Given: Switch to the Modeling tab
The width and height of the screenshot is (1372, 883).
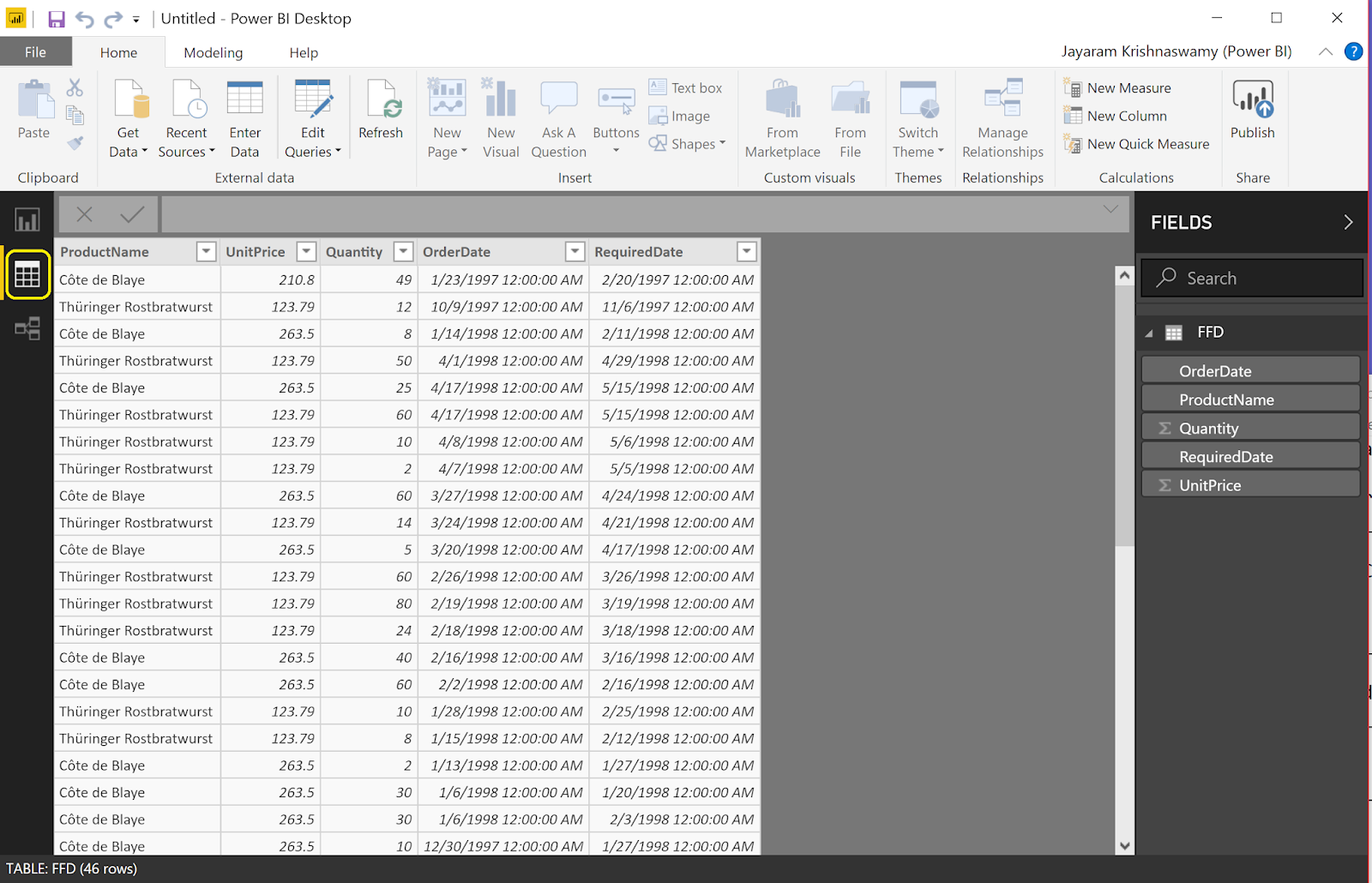Looking at the screenshot, I should (x=213, y=52).
